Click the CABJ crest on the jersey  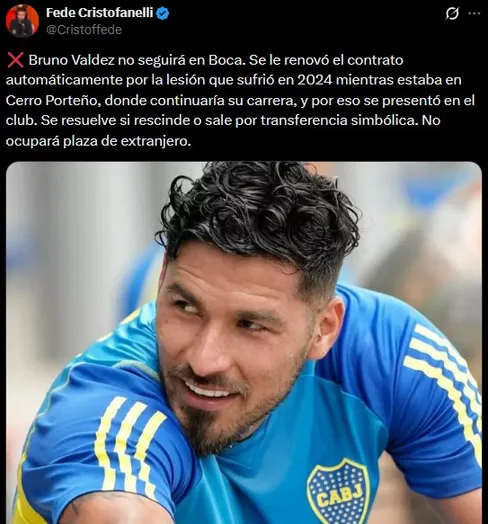point(338,491)
